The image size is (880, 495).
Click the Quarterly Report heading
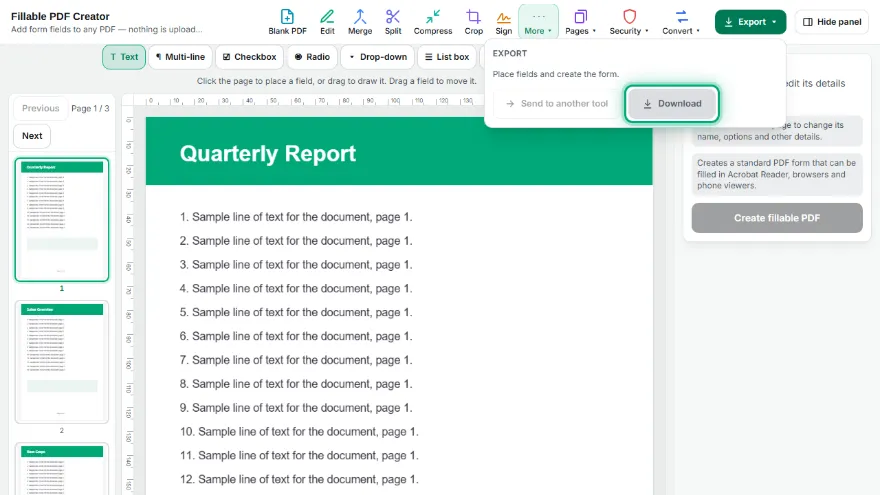pyautogui.click(x=268, y=153)
